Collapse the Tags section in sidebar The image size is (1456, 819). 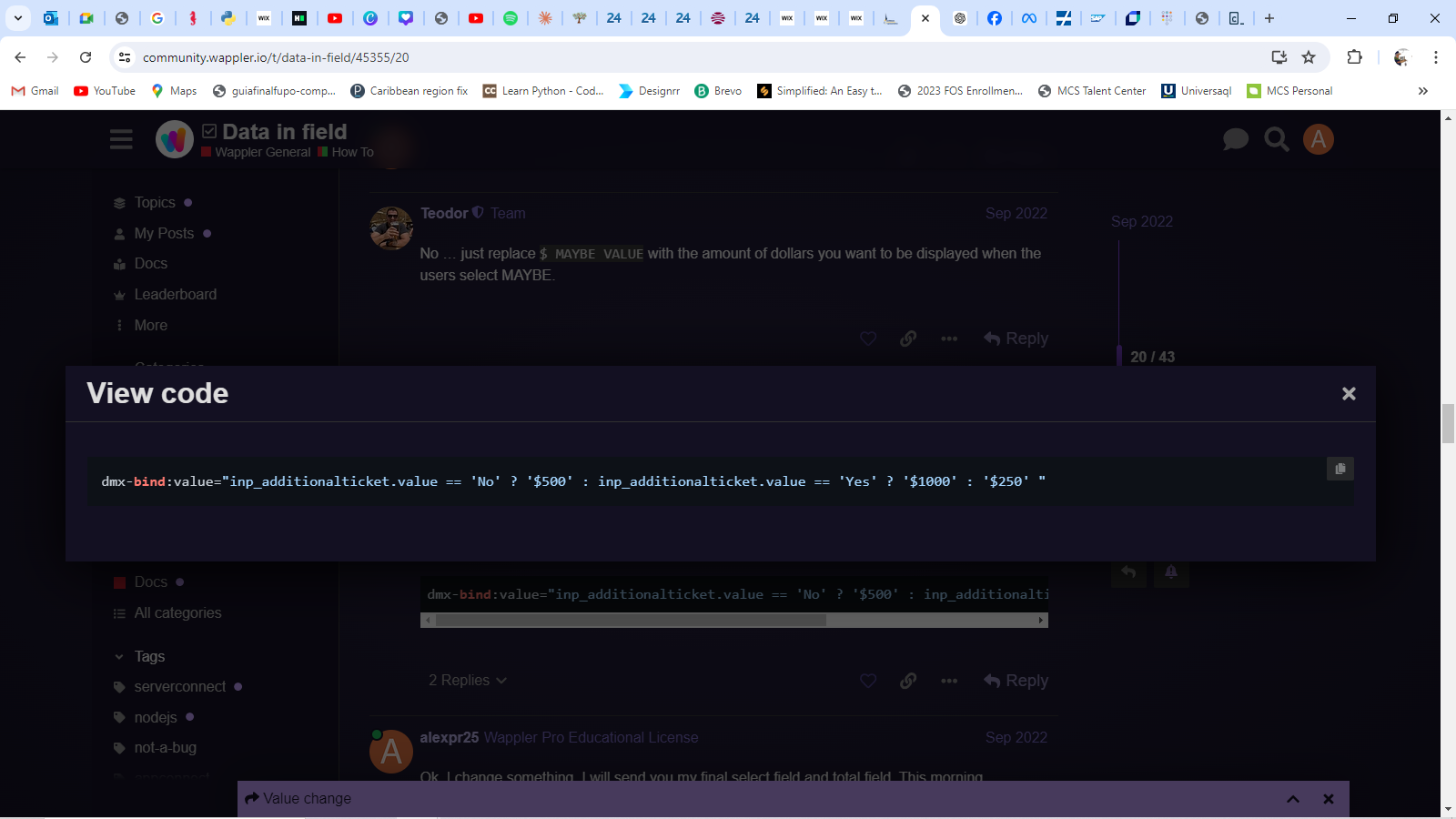point(119,657)
